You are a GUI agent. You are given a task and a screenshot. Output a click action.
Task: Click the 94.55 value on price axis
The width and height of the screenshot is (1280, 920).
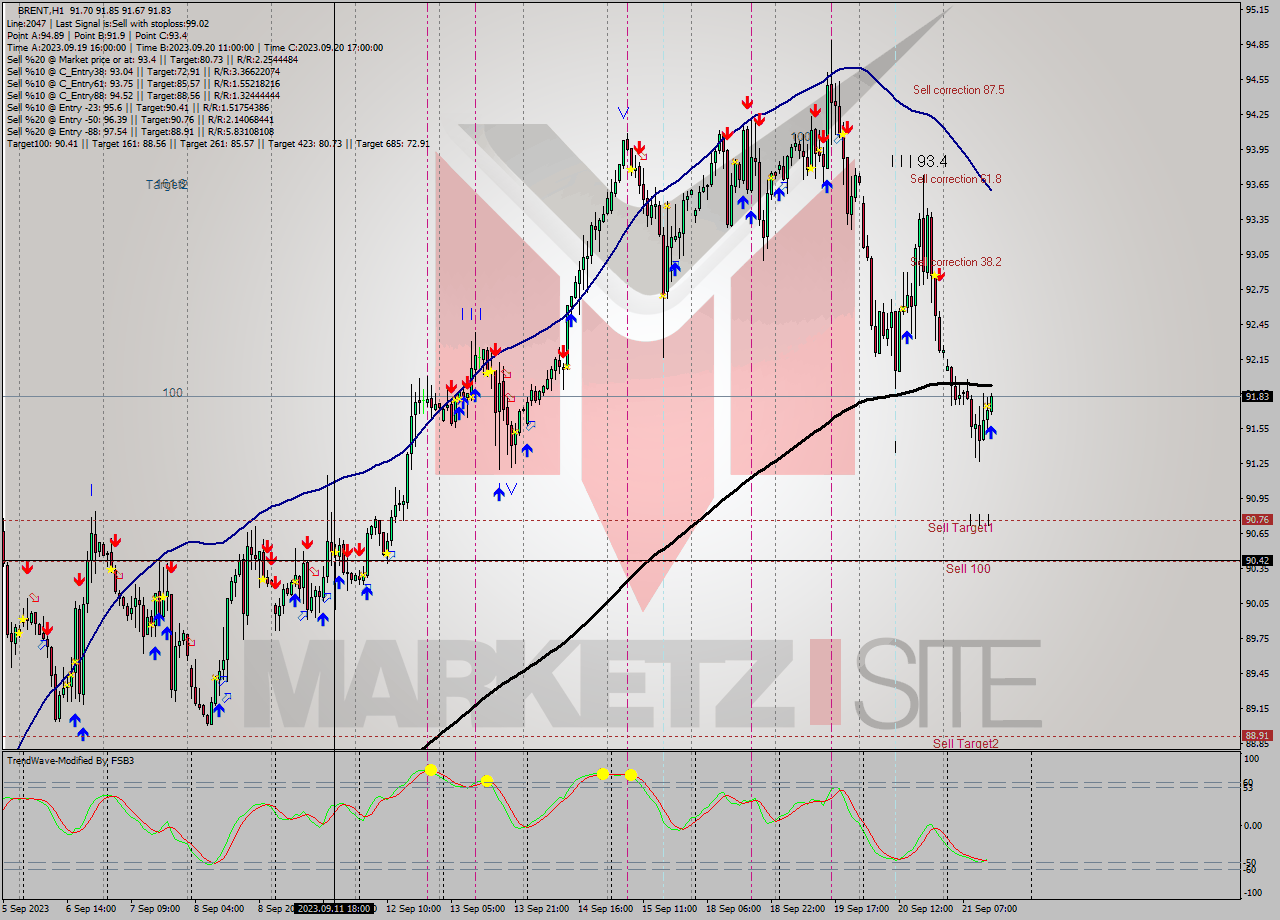pyautogui.click(x=1257, y=79)
